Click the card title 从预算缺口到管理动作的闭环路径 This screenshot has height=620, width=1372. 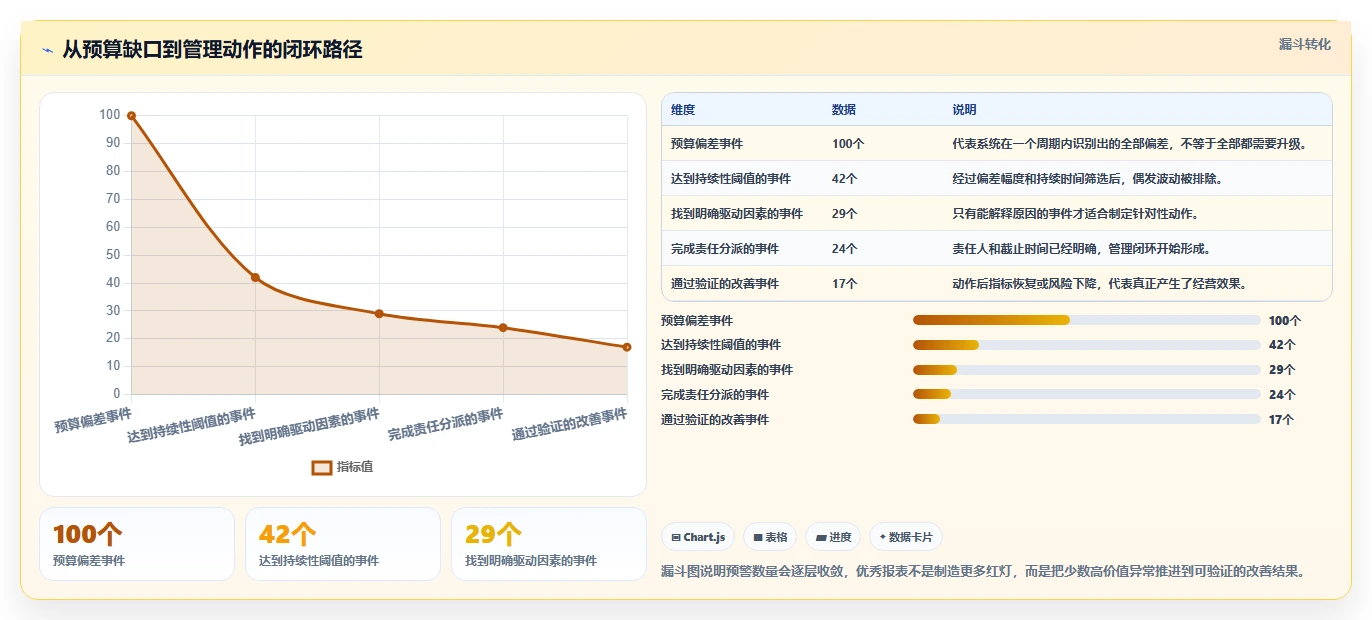tap(212, 50)
